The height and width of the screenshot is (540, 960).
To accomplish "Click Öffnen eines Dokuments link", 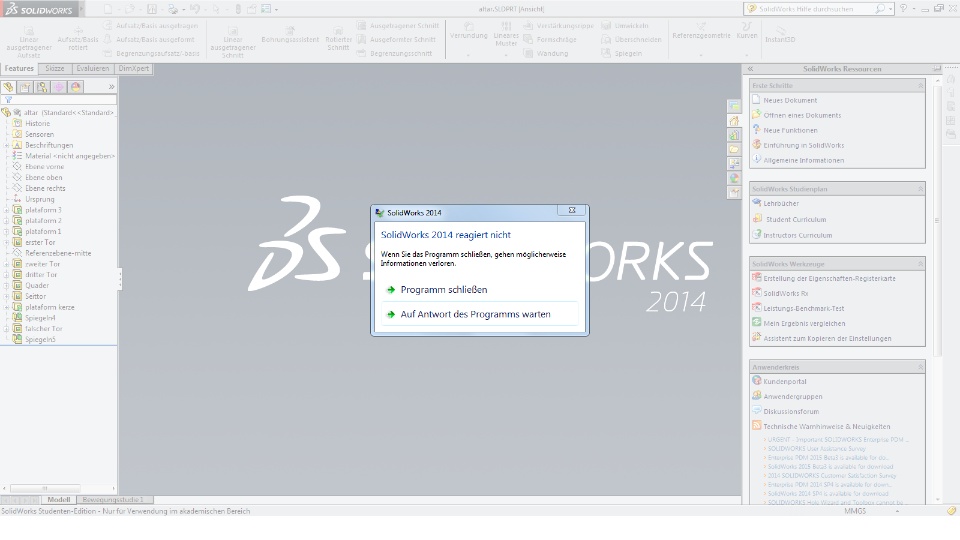I will (802, 115).
